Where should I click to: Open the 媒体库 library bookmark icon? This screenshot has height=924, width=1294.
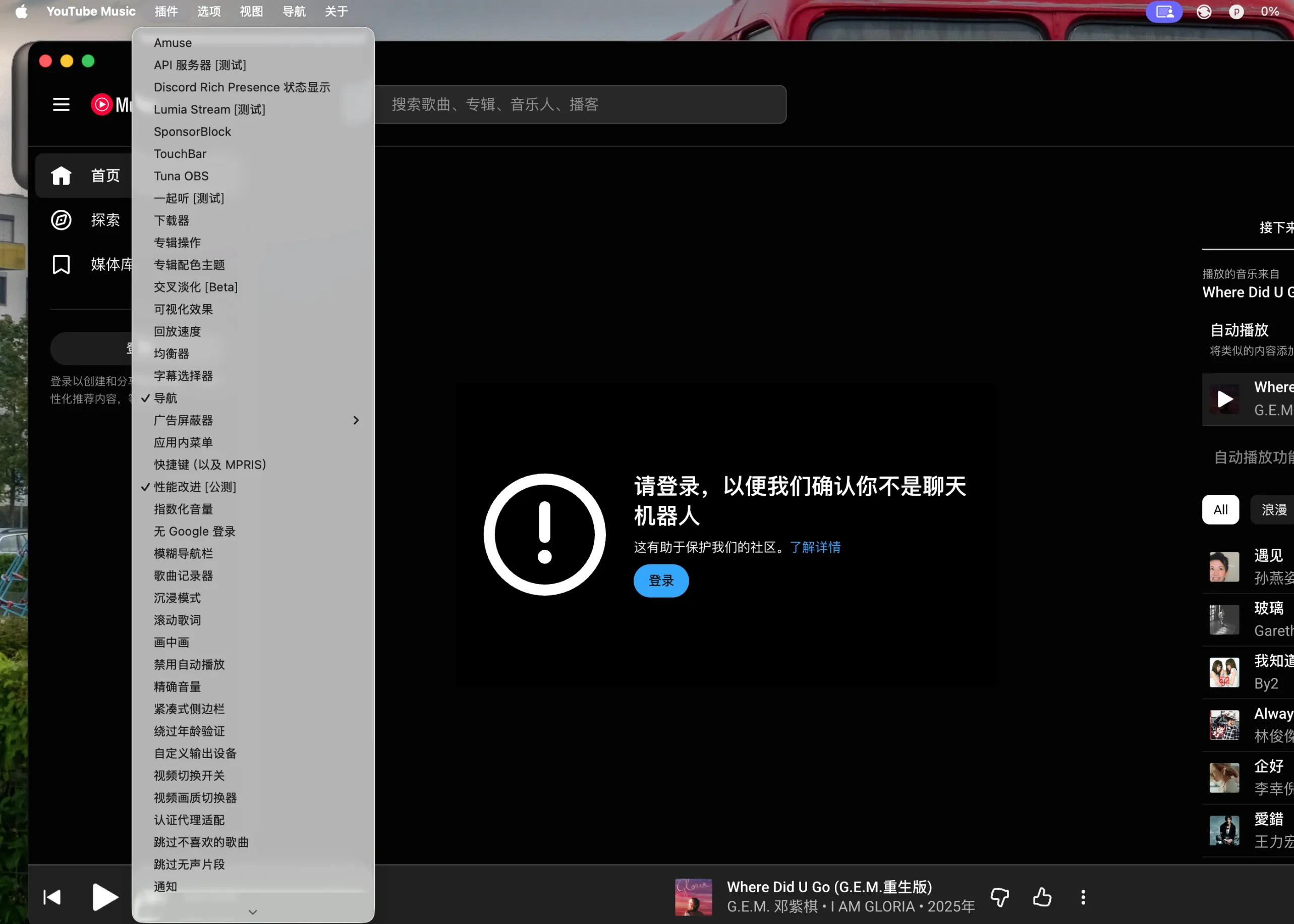point(61,265)
